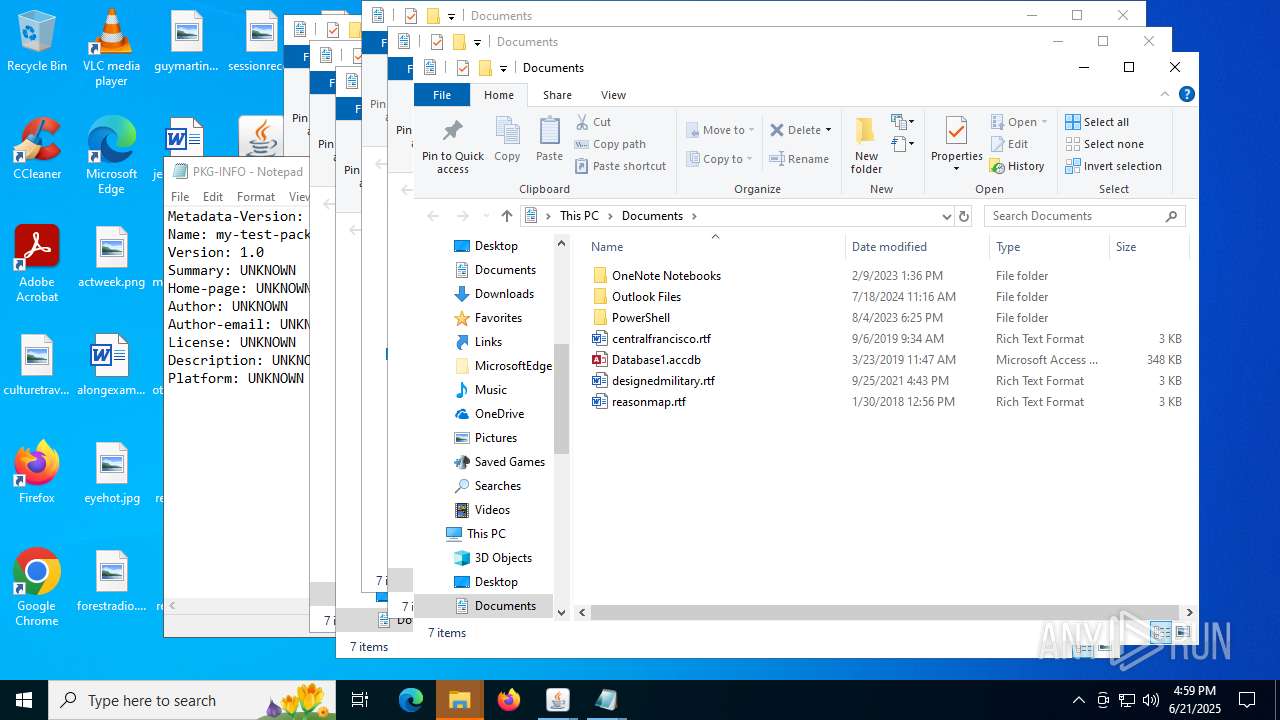This screenshot has height=720, width=1280.
Task: Open Google Chrome desktop icon
Action: tap(37, 588)
